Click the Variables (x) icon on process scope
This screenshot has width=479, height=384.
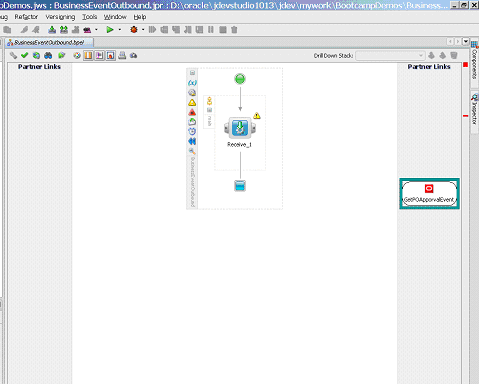[x=192, y=82]
